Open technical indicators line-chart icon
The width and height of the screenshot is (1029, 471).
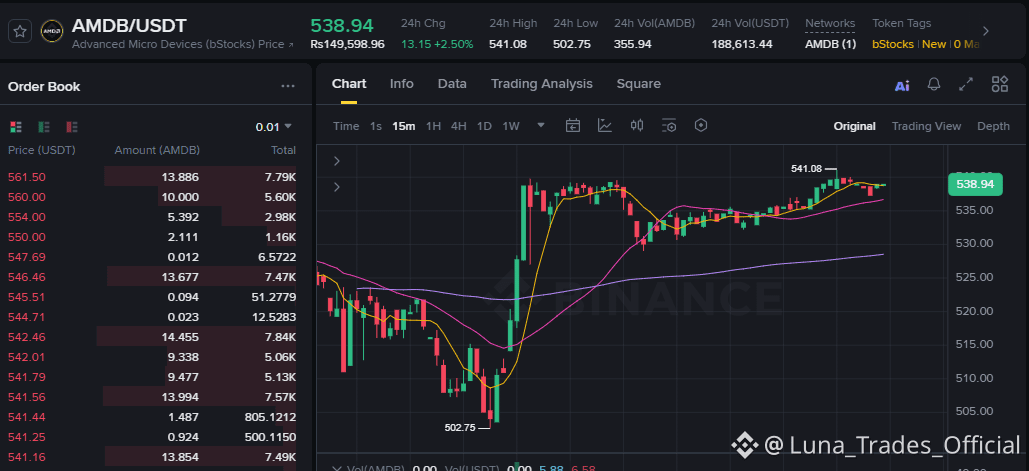[604, 125]
